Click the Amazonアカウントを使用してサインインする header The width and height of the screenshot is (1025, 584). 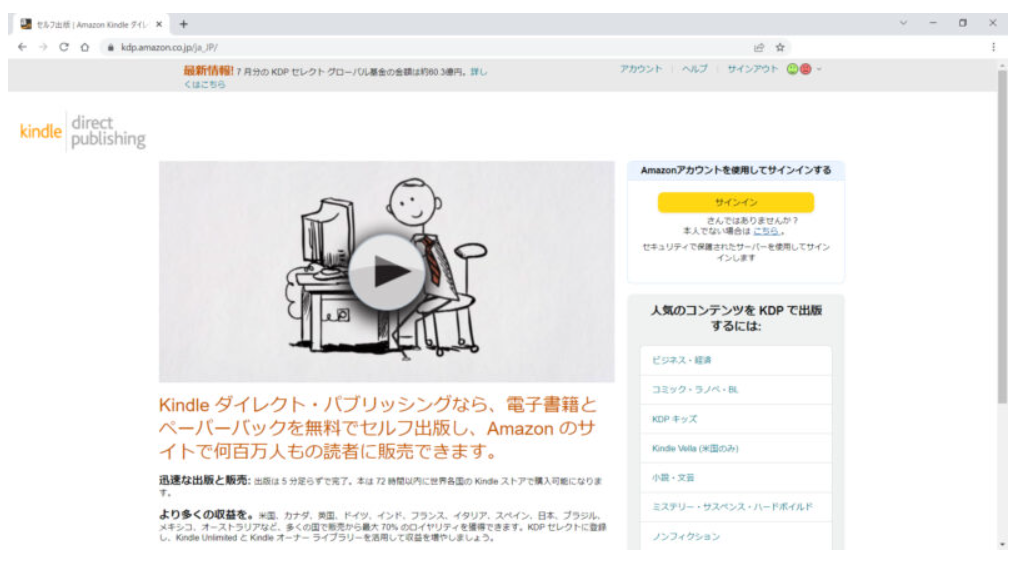(x=735, y=170)
